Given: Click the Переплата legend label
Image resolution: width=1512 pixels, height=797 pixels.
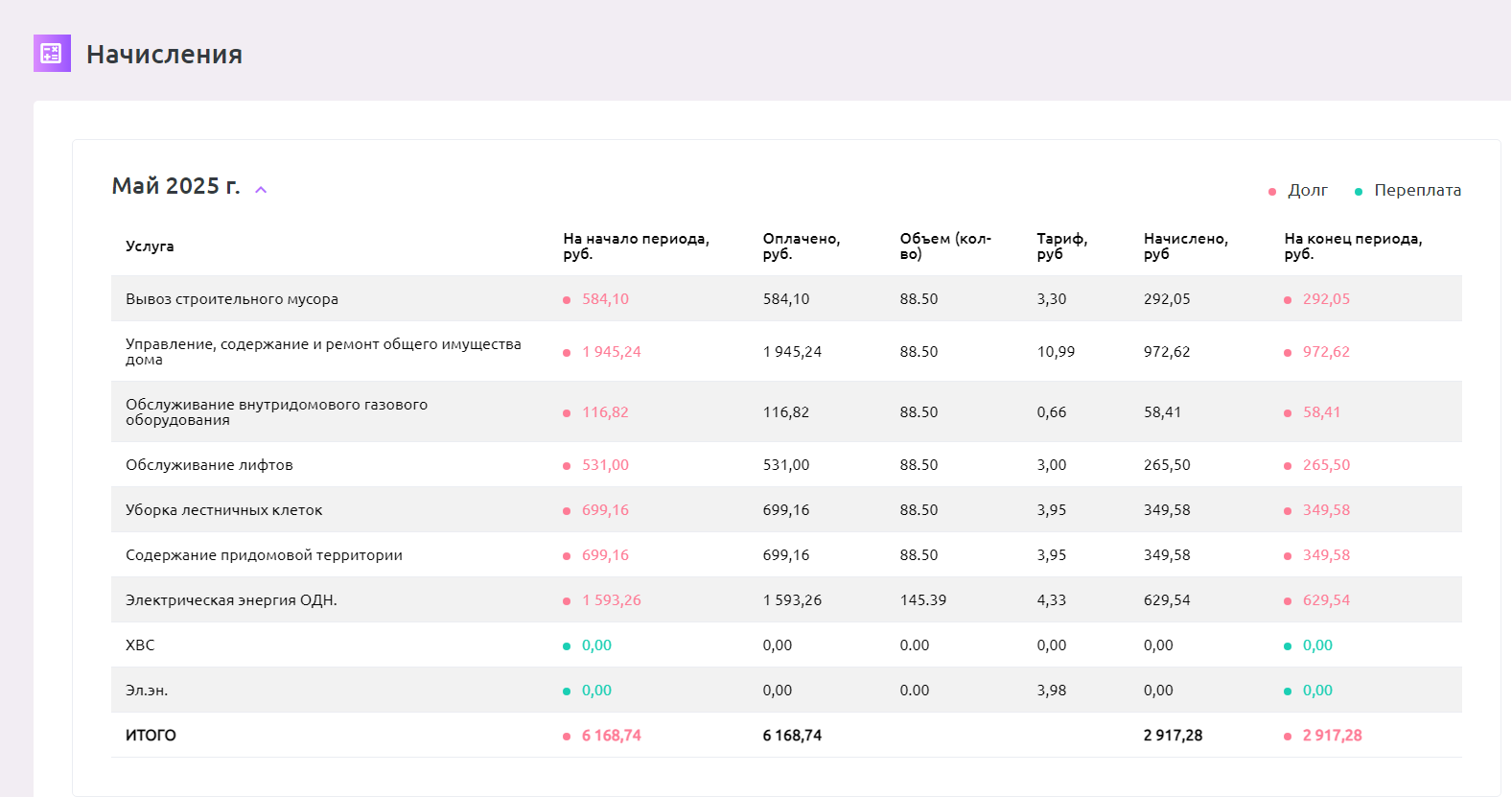Looking at the screenshot, I should tap(1417, 190).
